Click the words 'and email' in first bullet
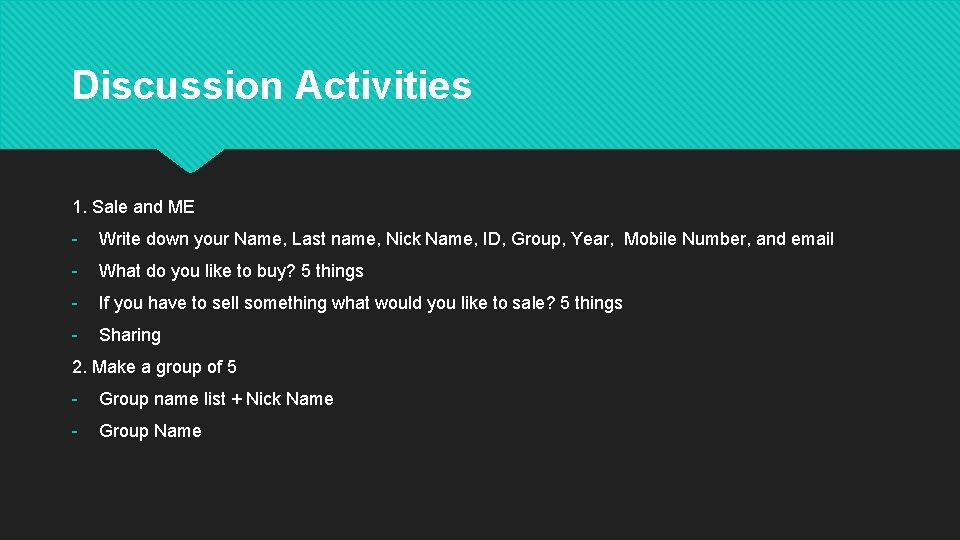 (795, 239)
